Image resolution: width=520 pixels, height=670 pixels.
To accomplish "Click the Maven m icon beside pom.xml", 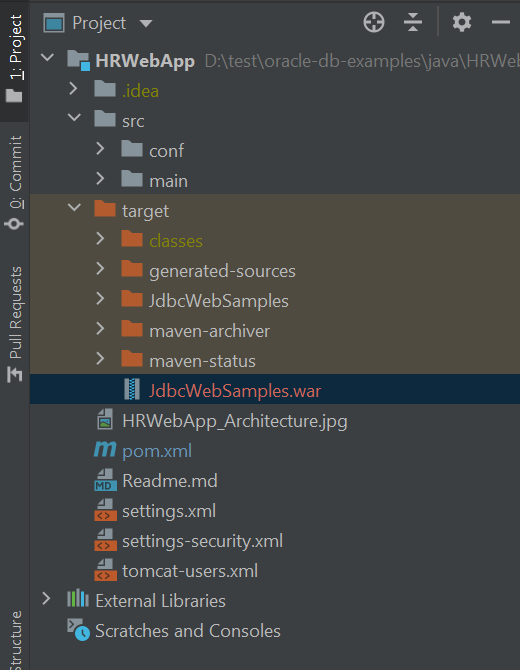I will coord(105,450).
